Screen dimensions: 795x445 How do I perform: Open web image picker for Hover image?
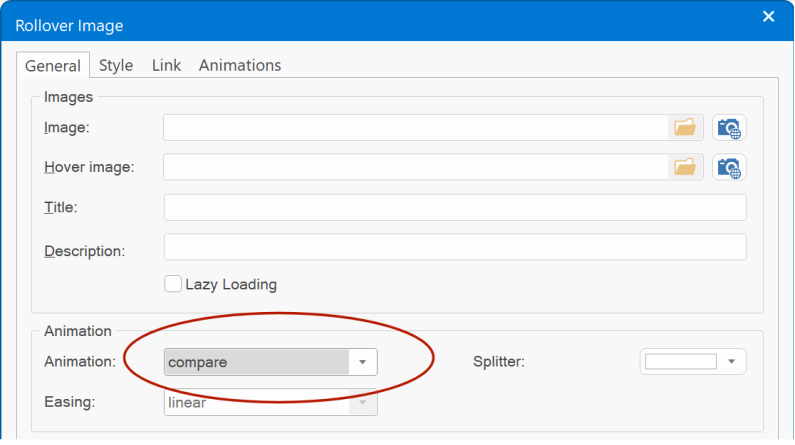[729, 167]
